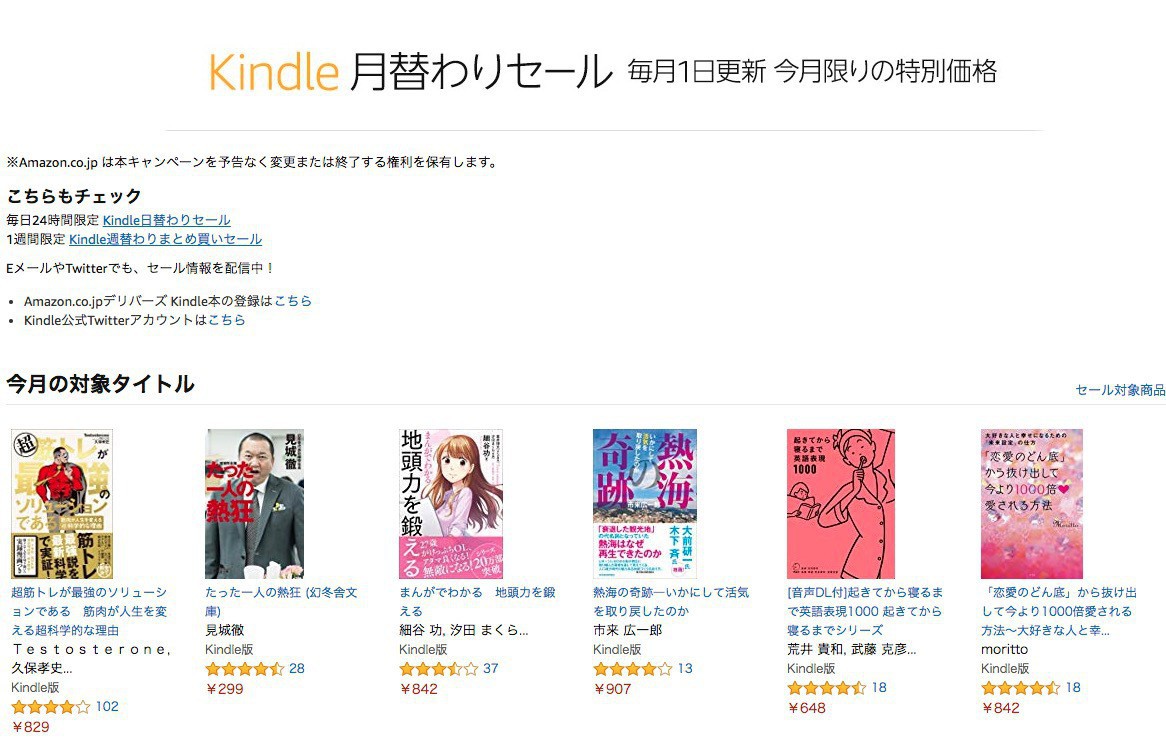The height and width of the screenshot is (745, 1166).
Task: Click こちら link for Amazon.co.jpデリバーズ registration
Action: tap(293, 301)
